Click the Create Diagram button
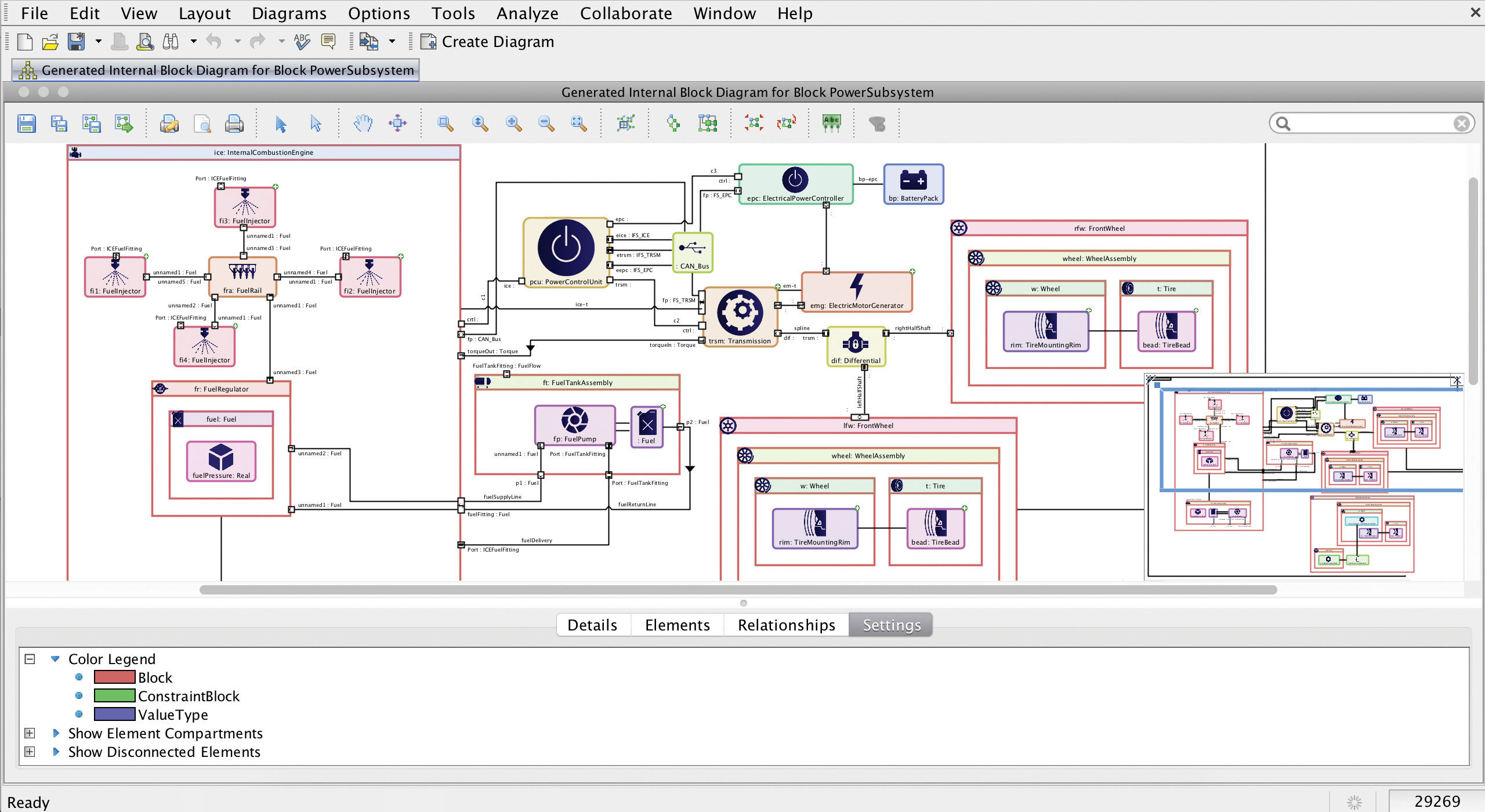This screenshot has width=1485, height=812. [488, 42]
